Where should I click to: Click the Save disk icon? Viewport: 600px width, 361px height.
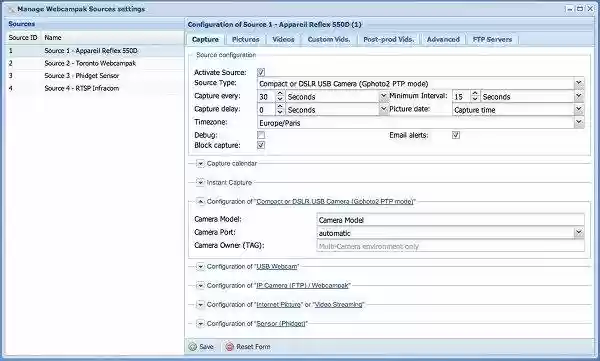[192, 347]
